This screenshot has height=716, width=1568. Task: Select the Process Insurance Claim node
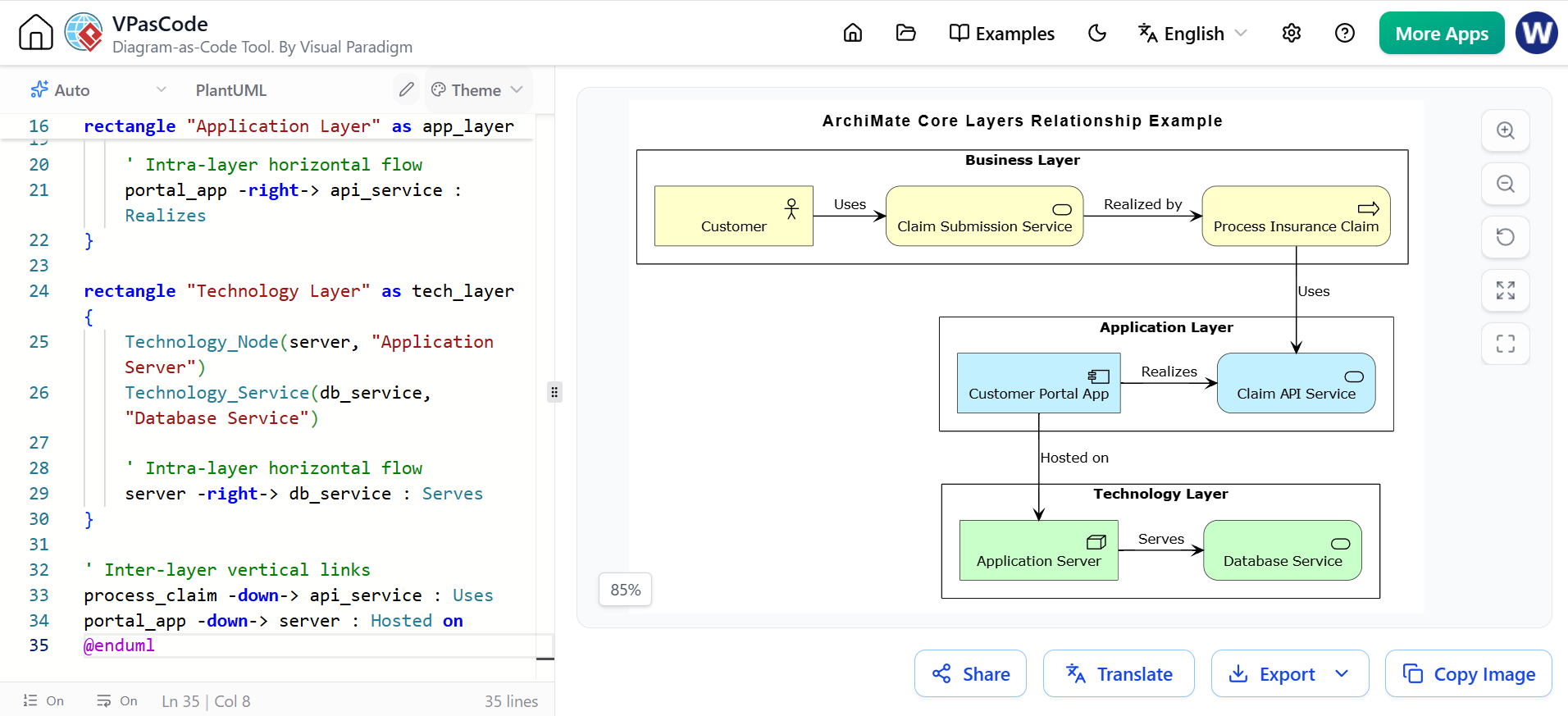[x=1296, y=216]
